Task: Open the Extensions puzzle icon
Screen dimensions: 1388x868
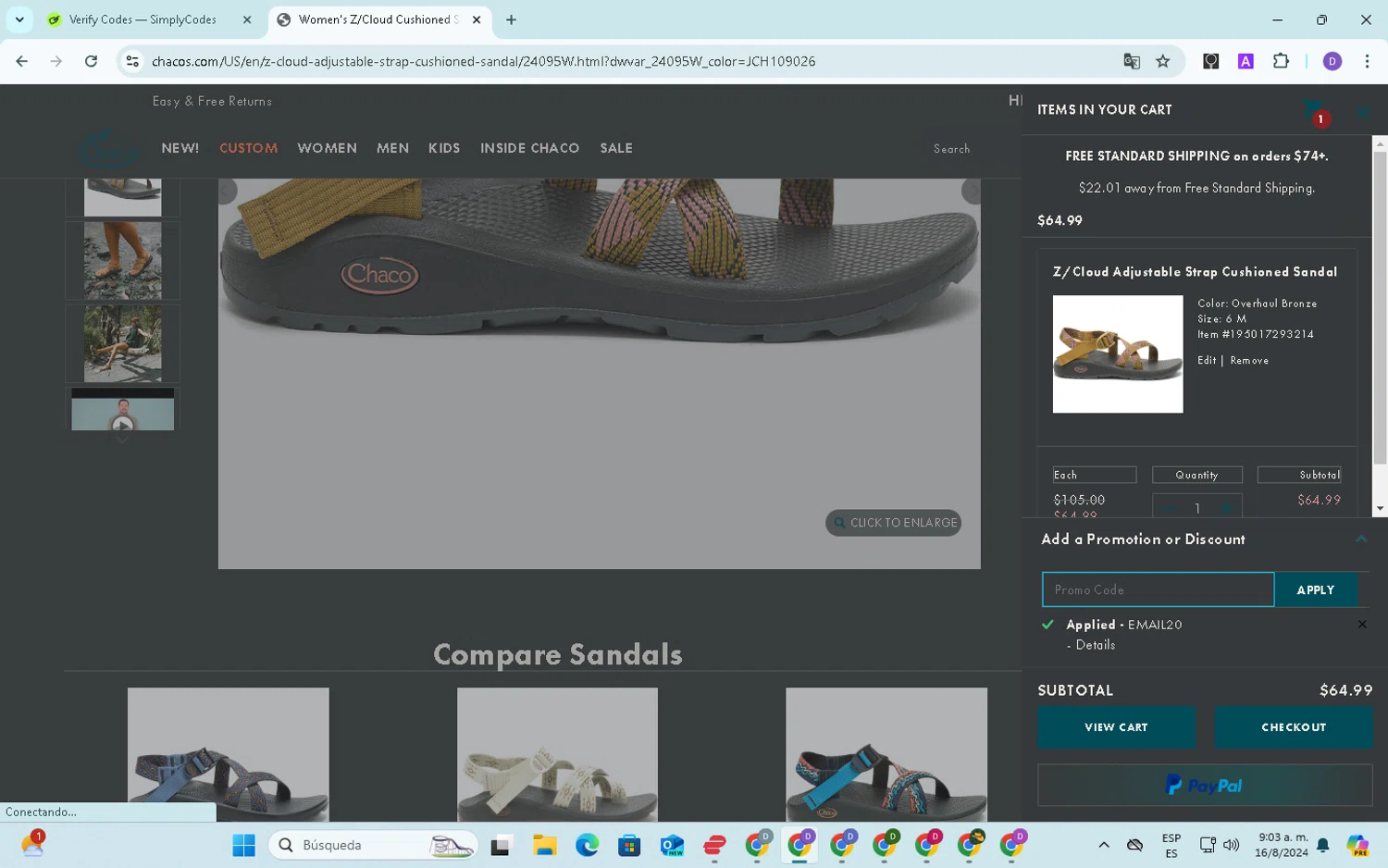Action: pyautogui.click(x=1281, y=61)
